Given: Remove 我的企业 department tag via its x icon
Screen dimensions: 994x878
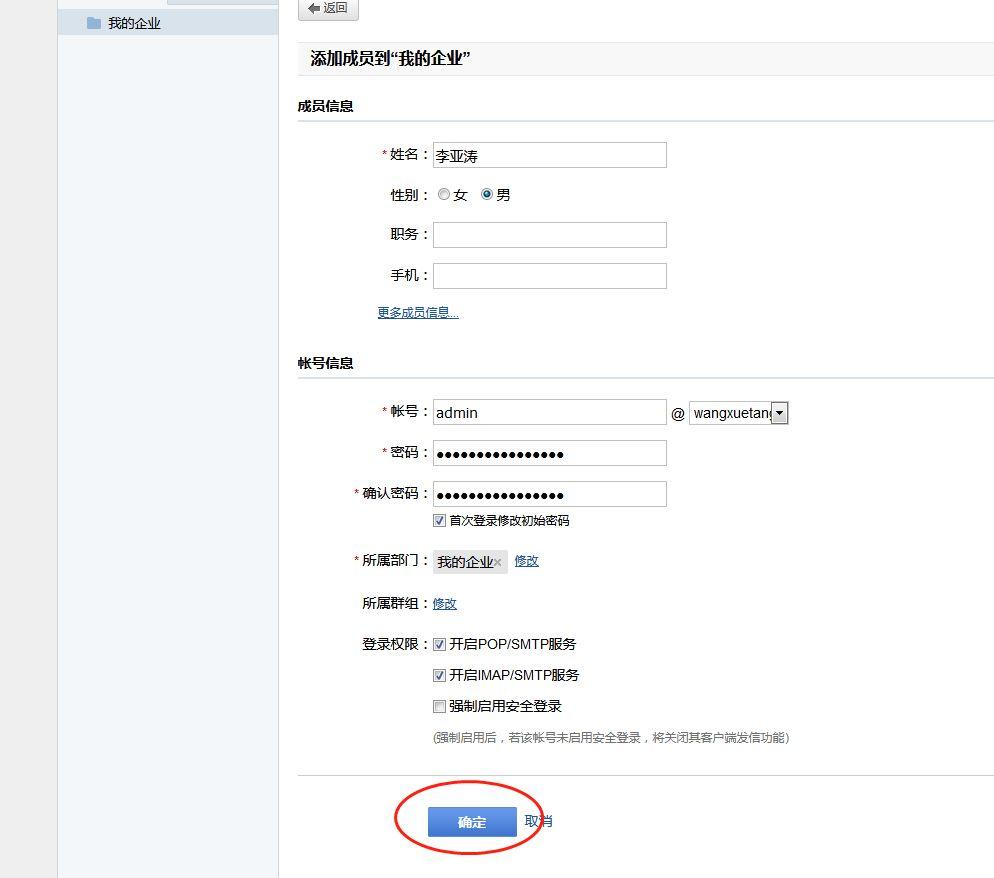Looking at the screenshot, I should point(499,563).
